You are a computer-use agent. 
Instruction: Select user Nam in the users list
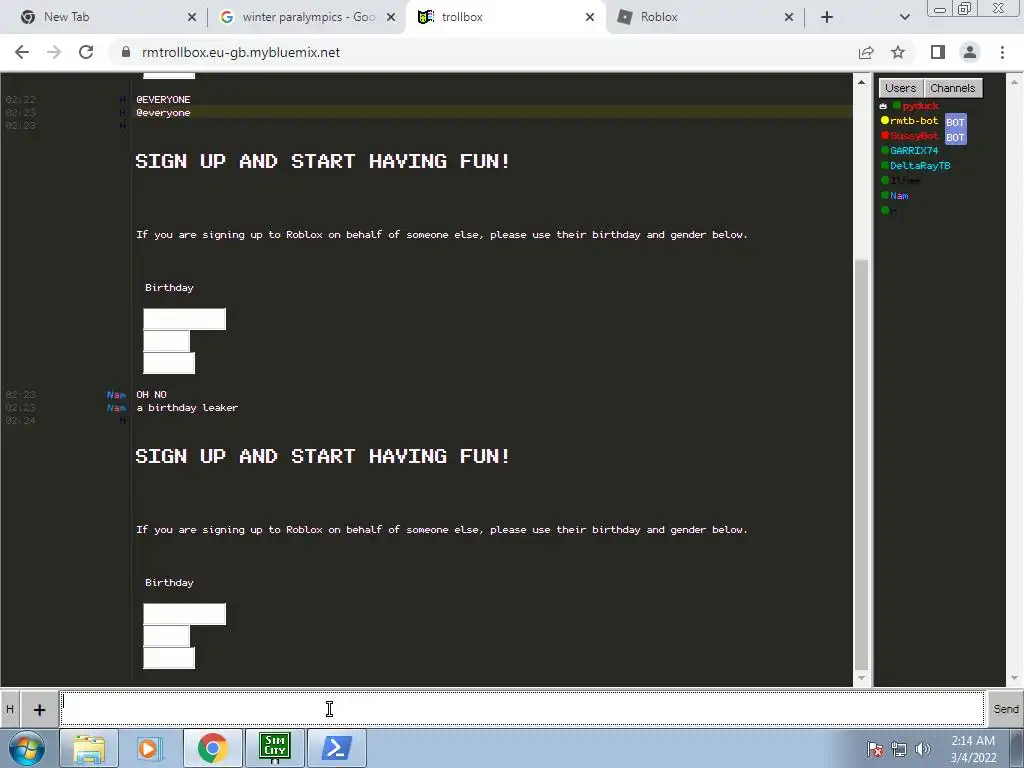[x=899, y=195]
